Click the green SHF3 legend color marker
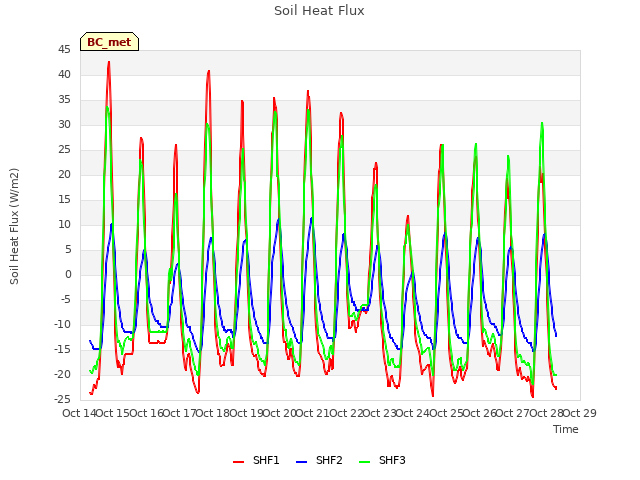Image resolution: width=640 pixels, height=480 pixels. coord(364,462)
